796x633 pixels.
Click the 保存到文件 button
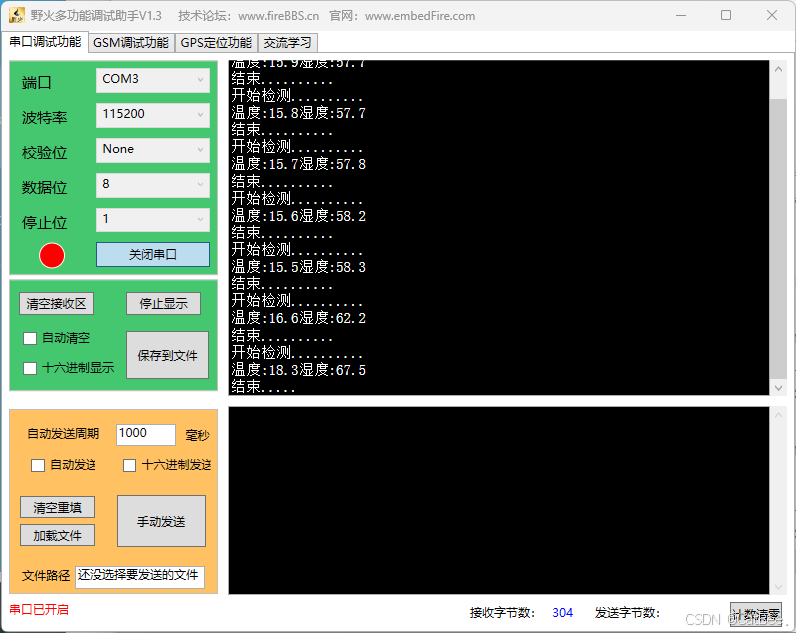tap(168, 355)
